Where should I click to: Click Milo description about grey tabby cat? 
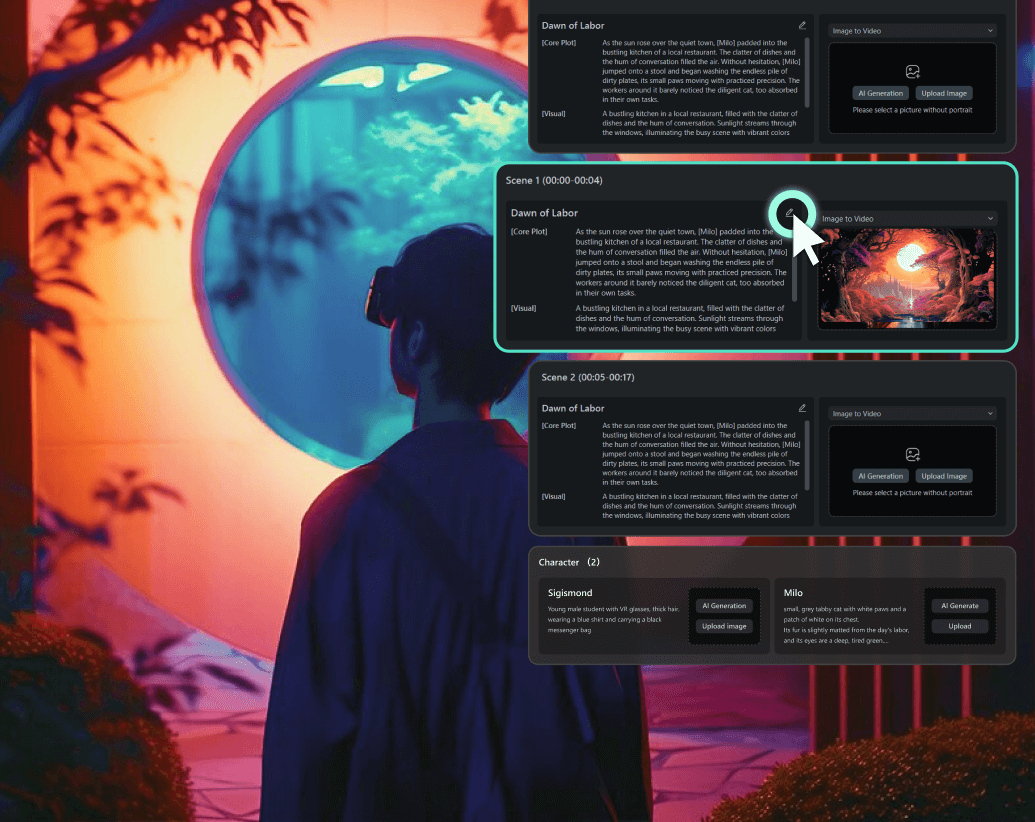846,625
